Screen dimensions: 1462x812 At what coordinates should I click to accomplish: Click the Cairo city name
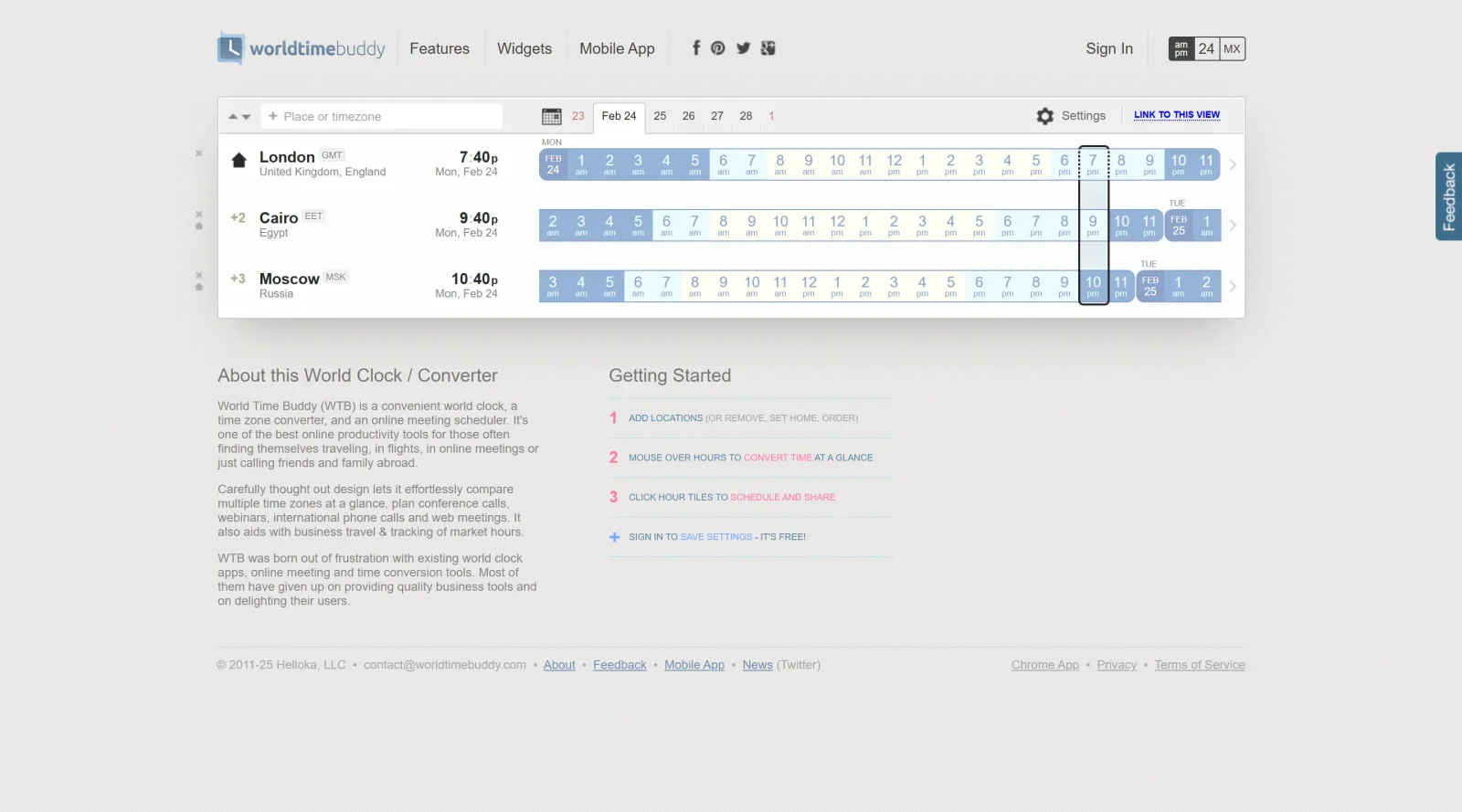tap(279, 218)
